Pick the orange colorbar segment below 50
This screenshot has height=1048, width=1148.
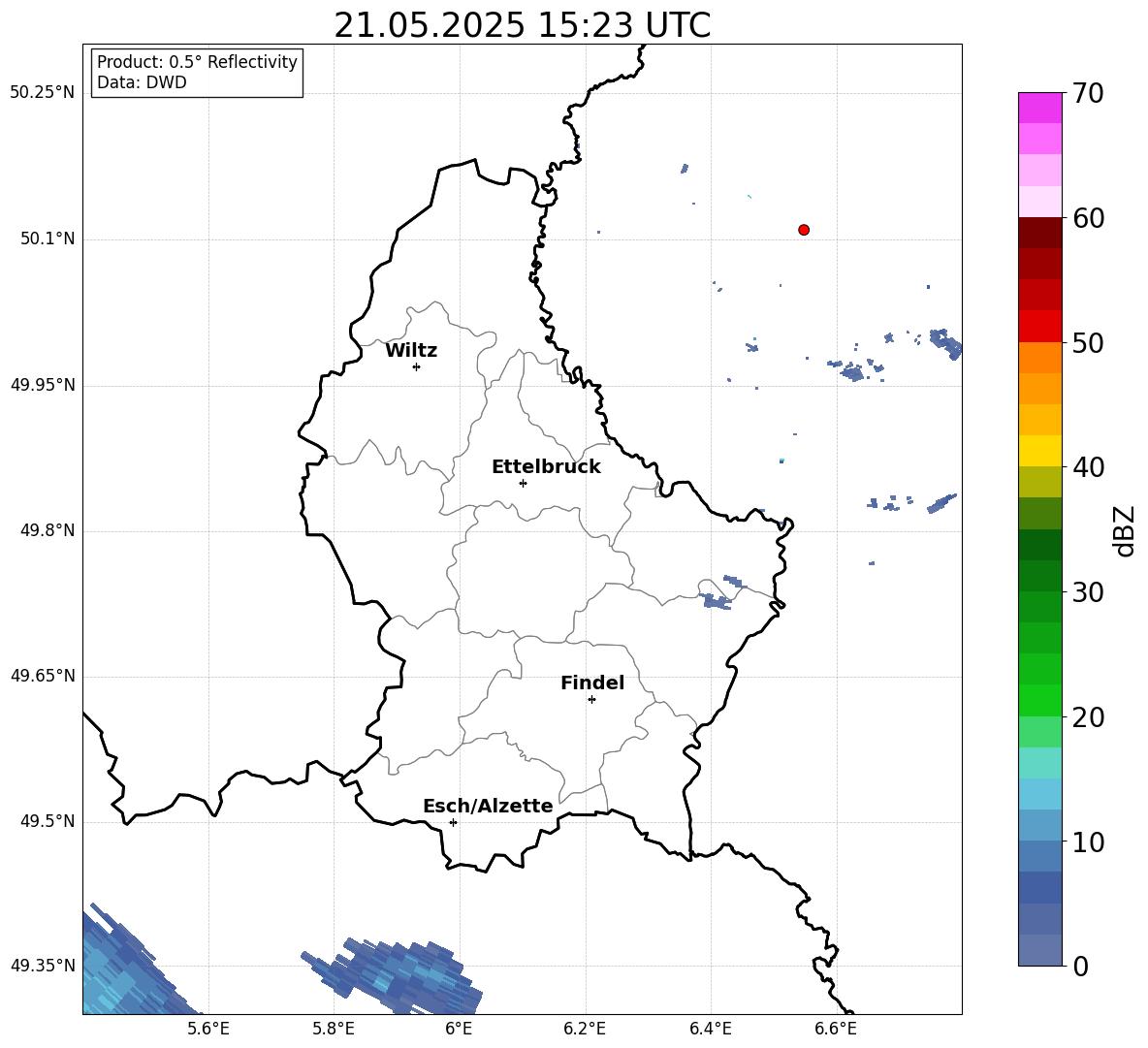(x=1039, y=358)
